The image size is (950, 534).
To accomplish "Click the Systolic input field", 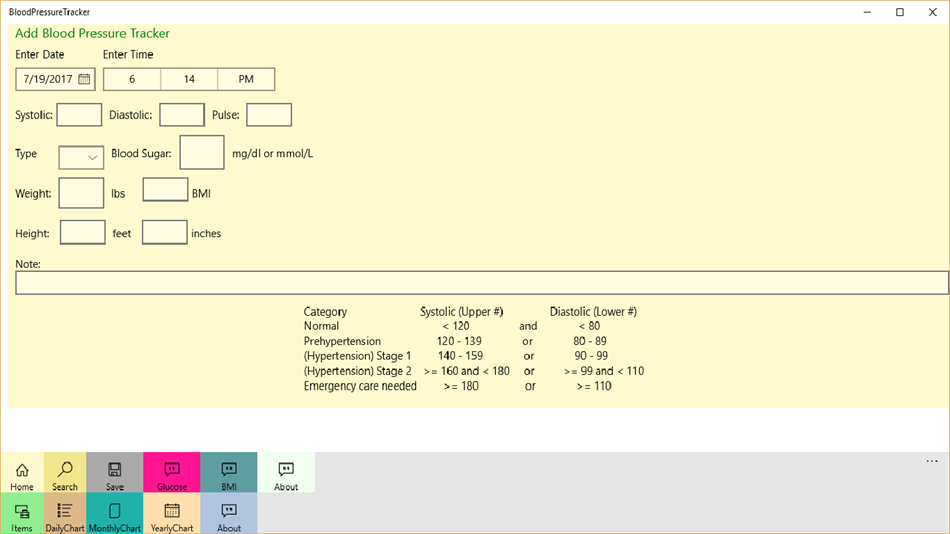I will (79, 115).
